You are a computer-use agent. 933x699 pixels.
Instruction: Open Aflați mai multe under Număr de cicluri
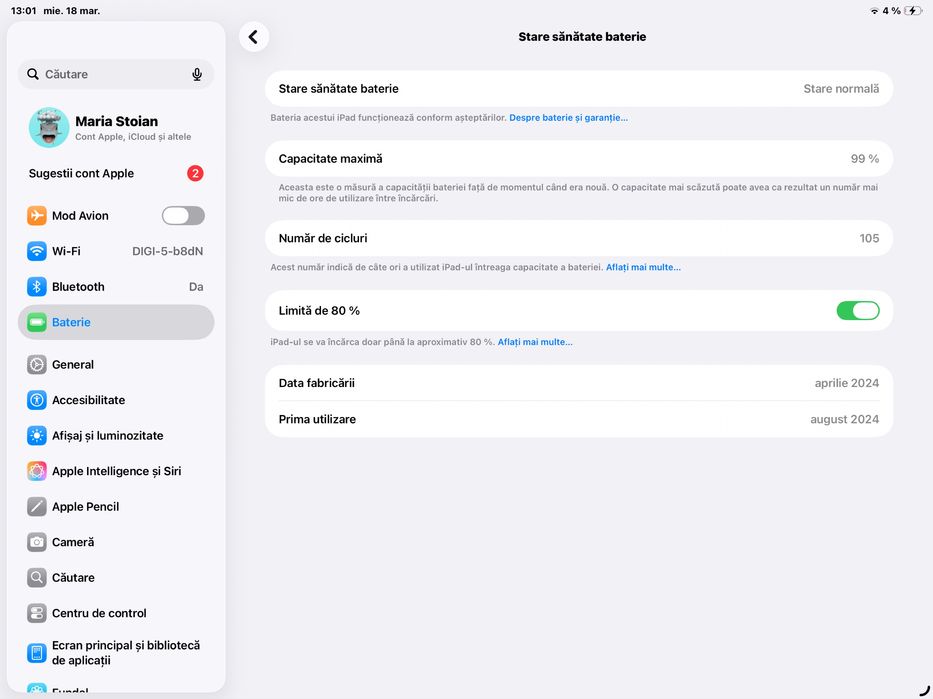click(x=643, y=267)
